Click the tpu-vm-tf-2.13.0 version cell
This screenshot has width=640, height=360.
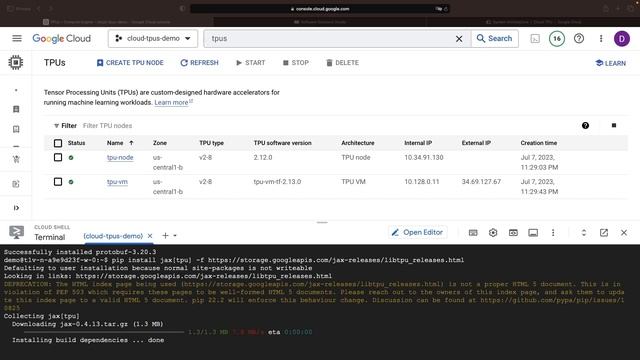[x=277, y=182]
